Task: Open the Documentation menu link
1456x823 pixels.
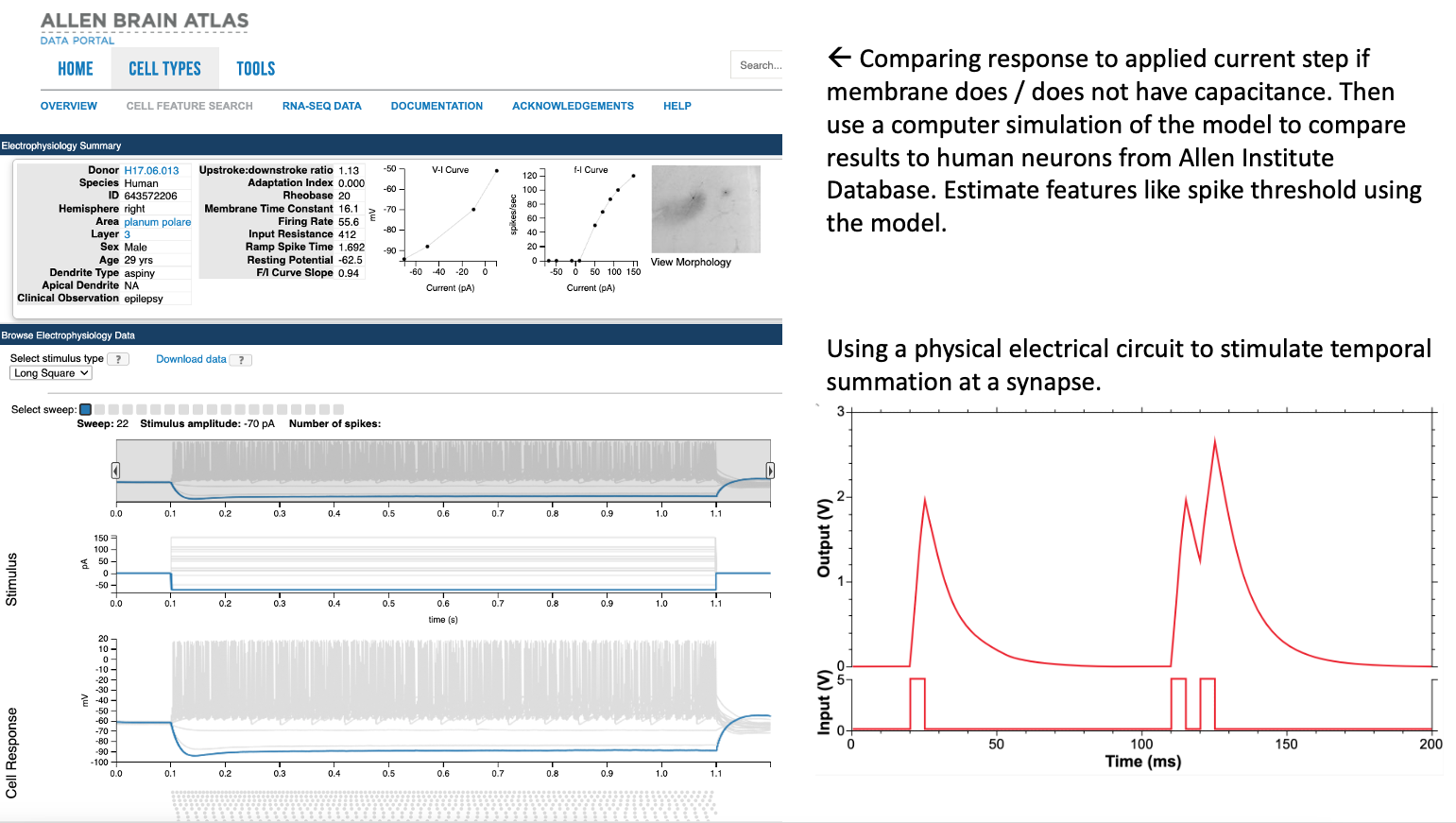Action: coord(437,106)
